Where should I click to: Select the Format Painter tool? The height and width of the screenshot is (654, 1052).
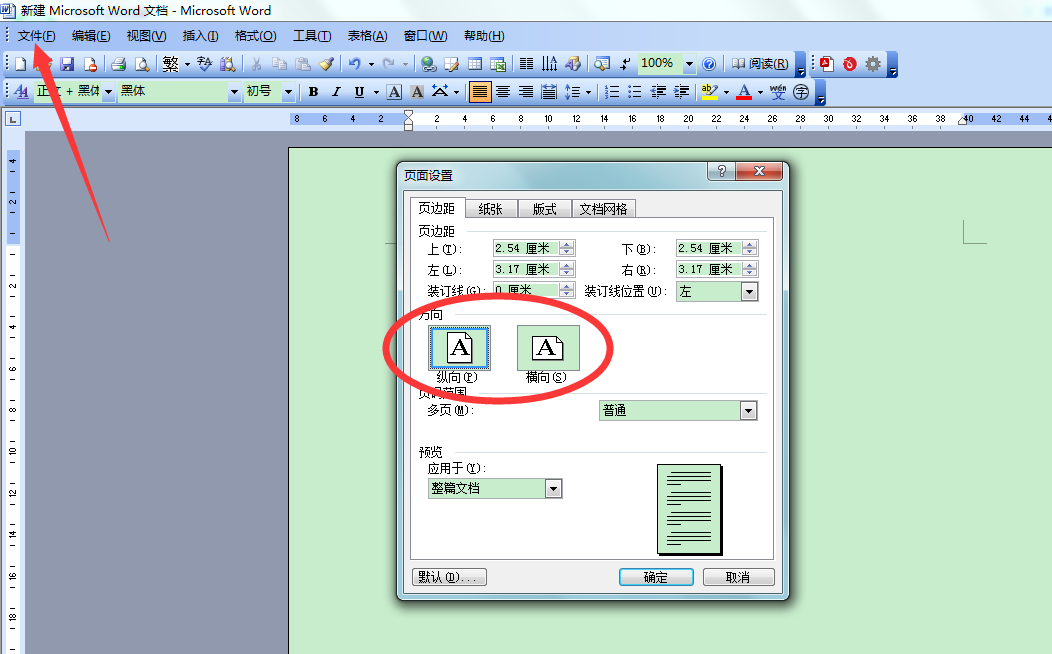(x=325, y=63)
